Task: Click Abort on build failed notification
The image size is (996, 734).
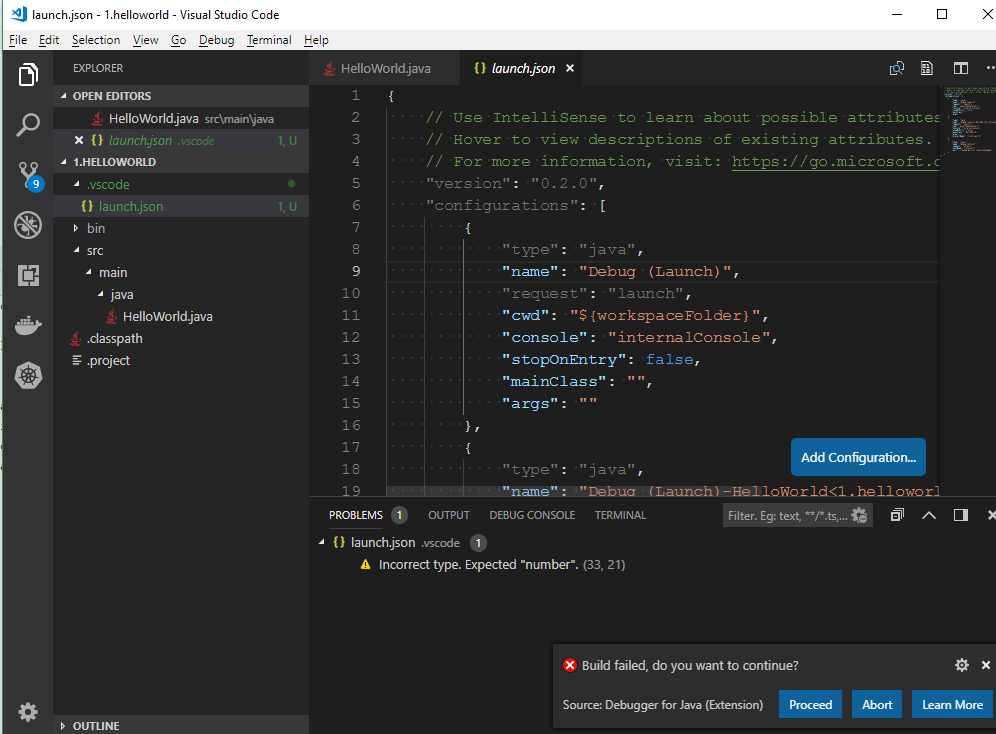Action: pos(877,704)
